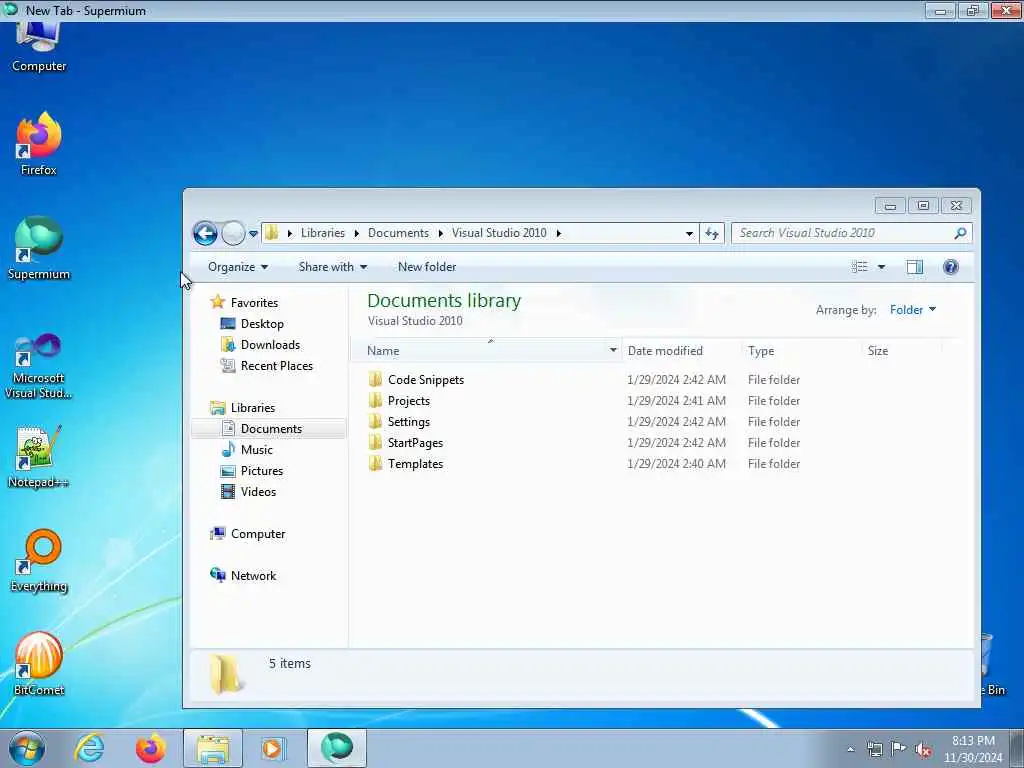Image resolution: width=1024 pixels, height=768 pixels.
Task: Expand the arrow after Libraries breadcrumb
Action: coord(357,233)
